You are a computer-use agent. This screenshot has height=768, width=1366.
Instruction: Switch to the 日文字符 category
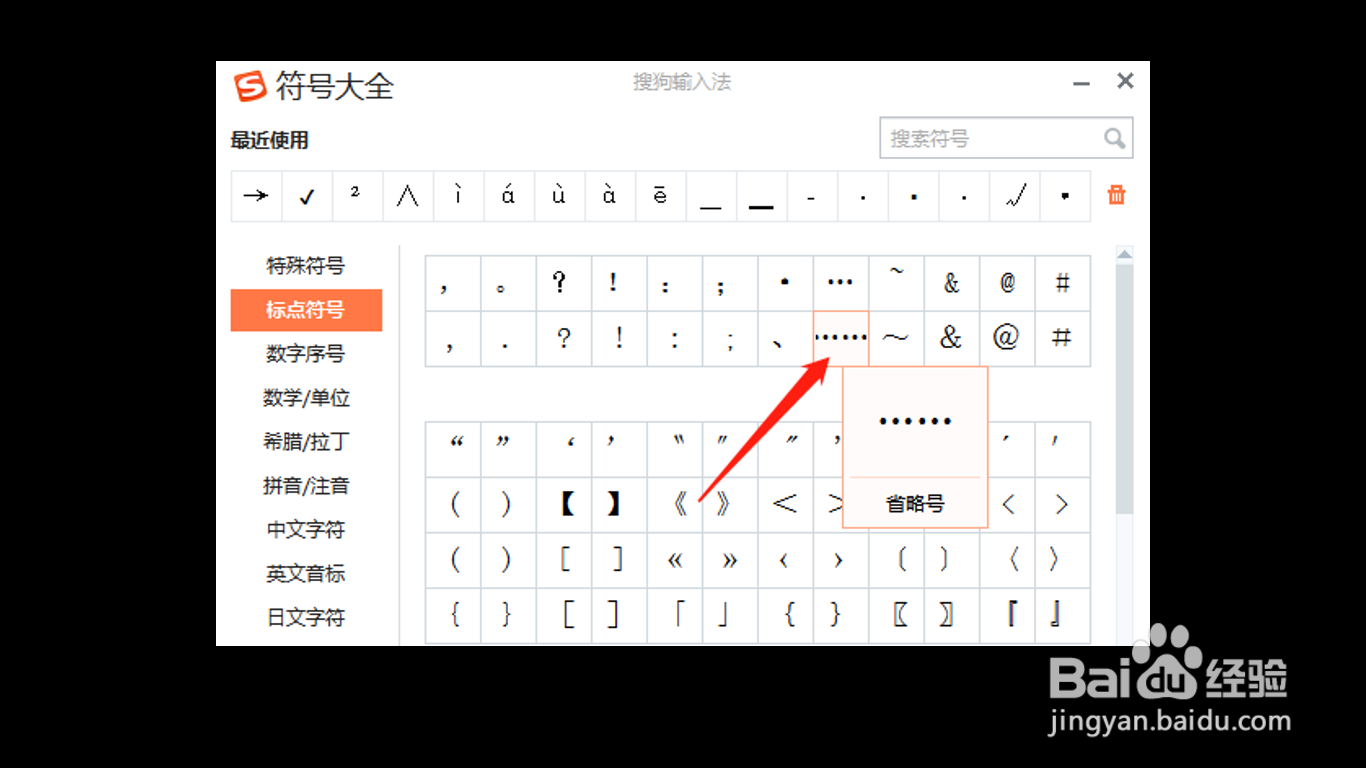tap(306, 618)
